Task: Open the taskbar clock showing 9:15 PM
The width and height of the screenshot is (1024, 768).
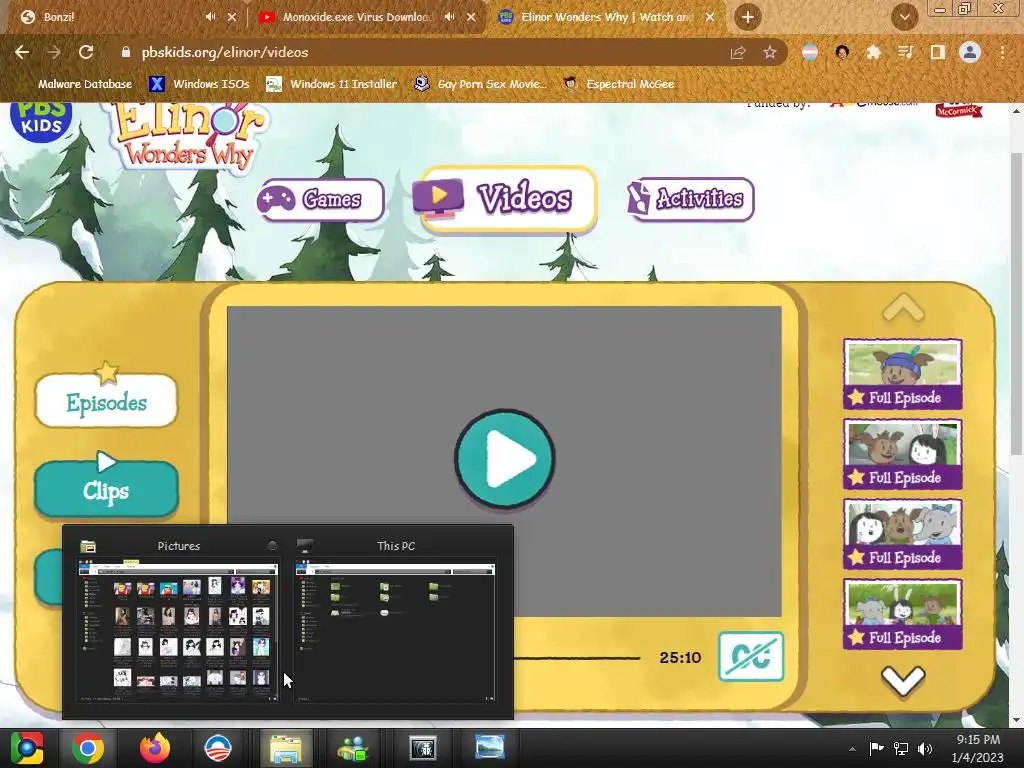Action: coord(978,748)
